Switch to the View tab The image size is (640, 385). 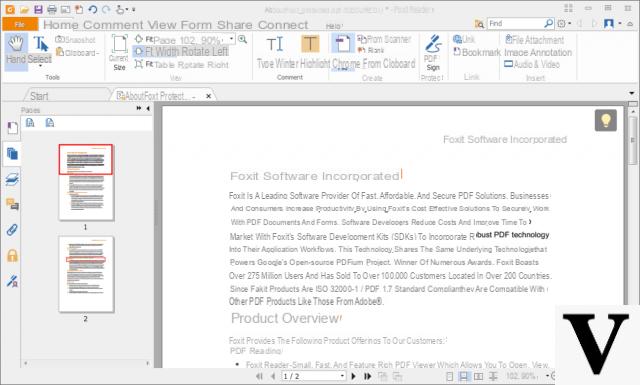[x=162, y=25]
